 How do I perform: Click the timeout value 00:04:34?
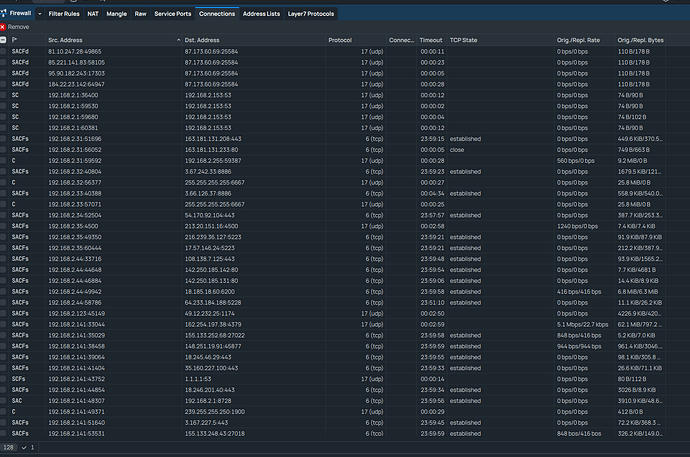pyautogui.click(x=432, y=194)
